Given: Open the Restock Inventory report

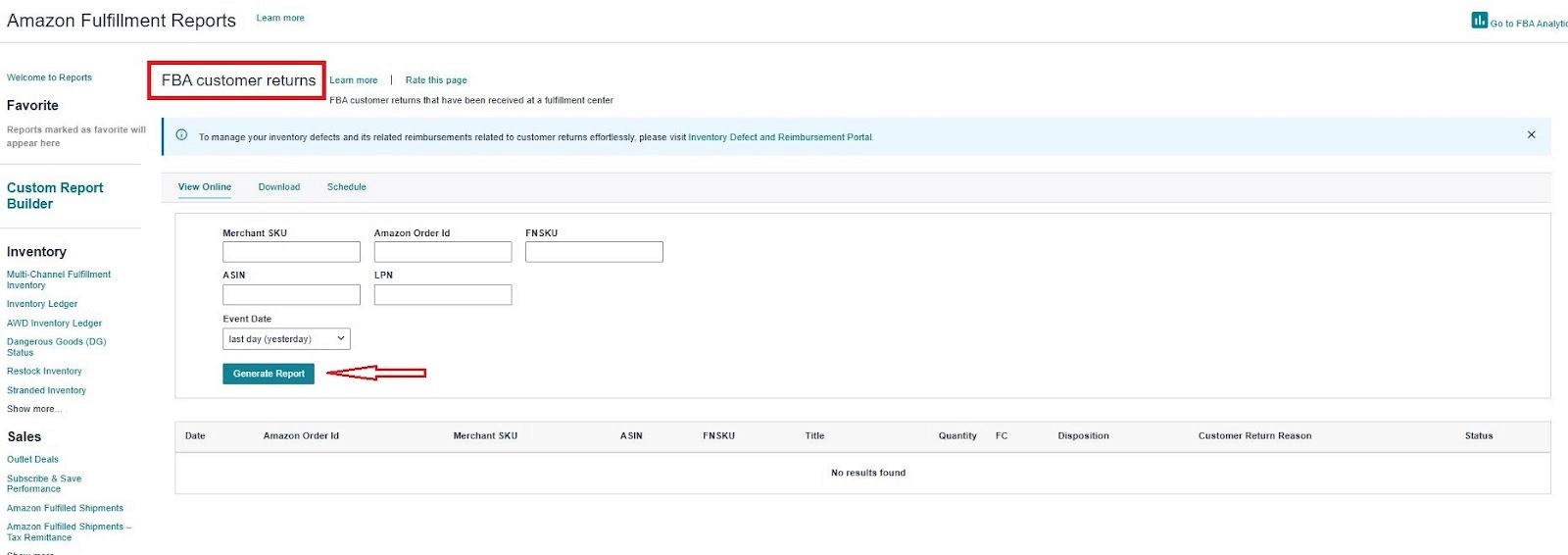Looking at the screenshot, I should pos(44,371).
